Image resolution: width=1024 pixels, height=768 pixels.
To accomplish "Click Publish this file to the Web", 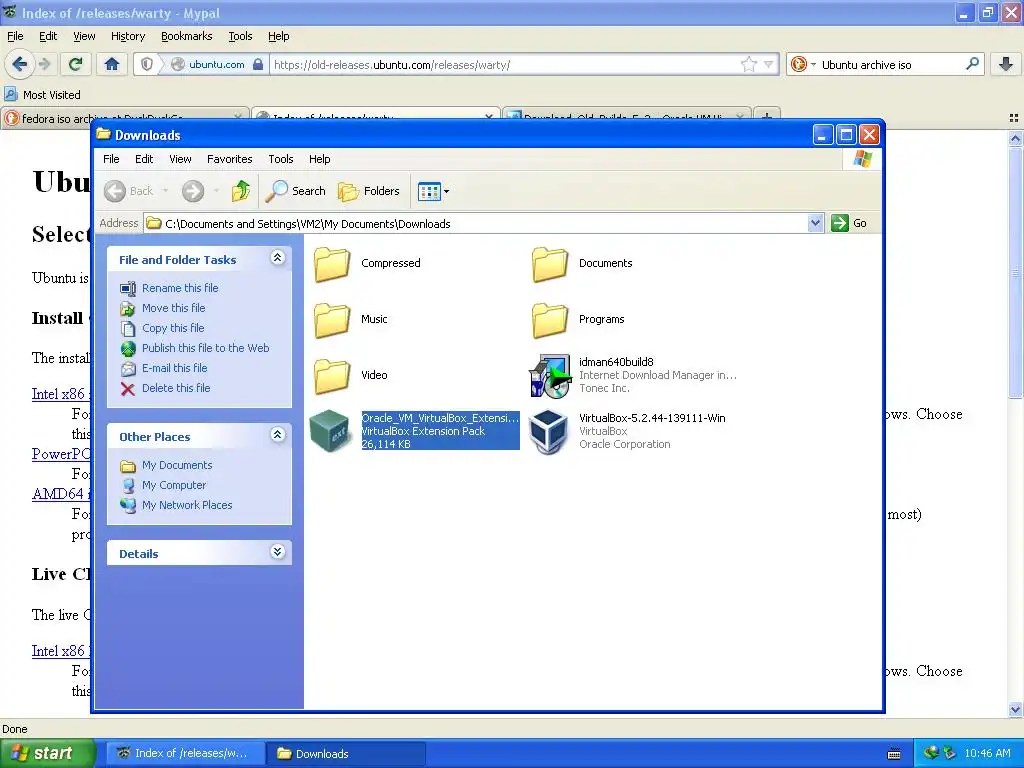I will 205,348.
